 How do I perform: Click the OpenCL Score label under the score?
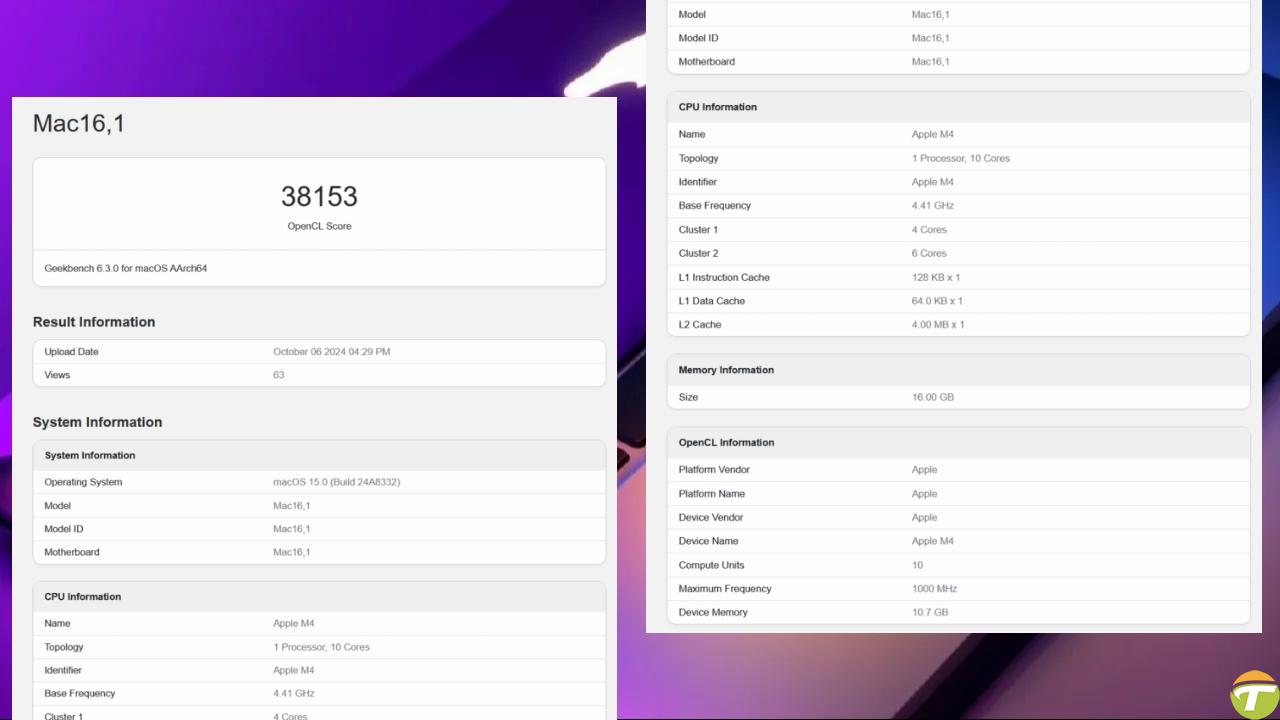(x=319, y=226)
